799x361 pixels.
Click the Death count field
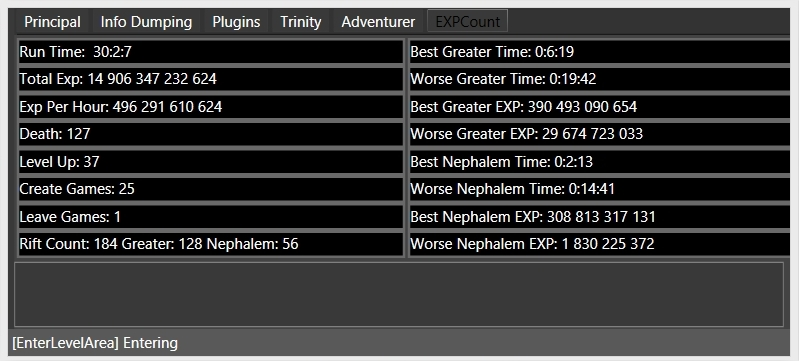(211, 134)
